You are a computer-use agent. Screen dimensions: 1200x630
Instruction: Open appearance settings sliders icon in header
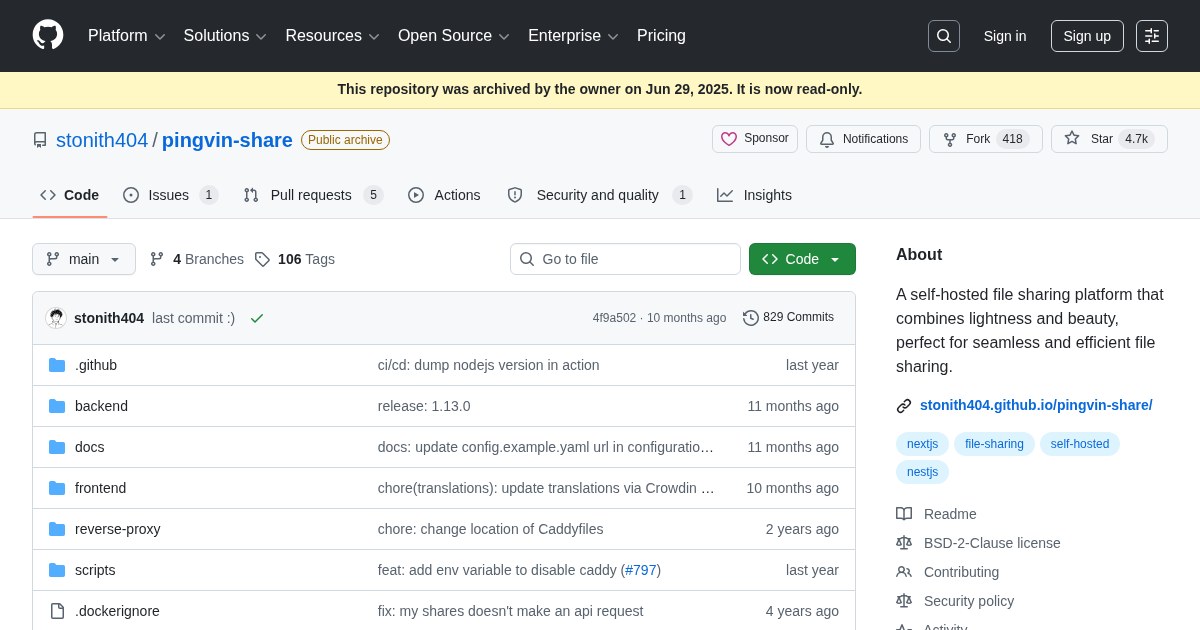click(x=1152, y=36)
